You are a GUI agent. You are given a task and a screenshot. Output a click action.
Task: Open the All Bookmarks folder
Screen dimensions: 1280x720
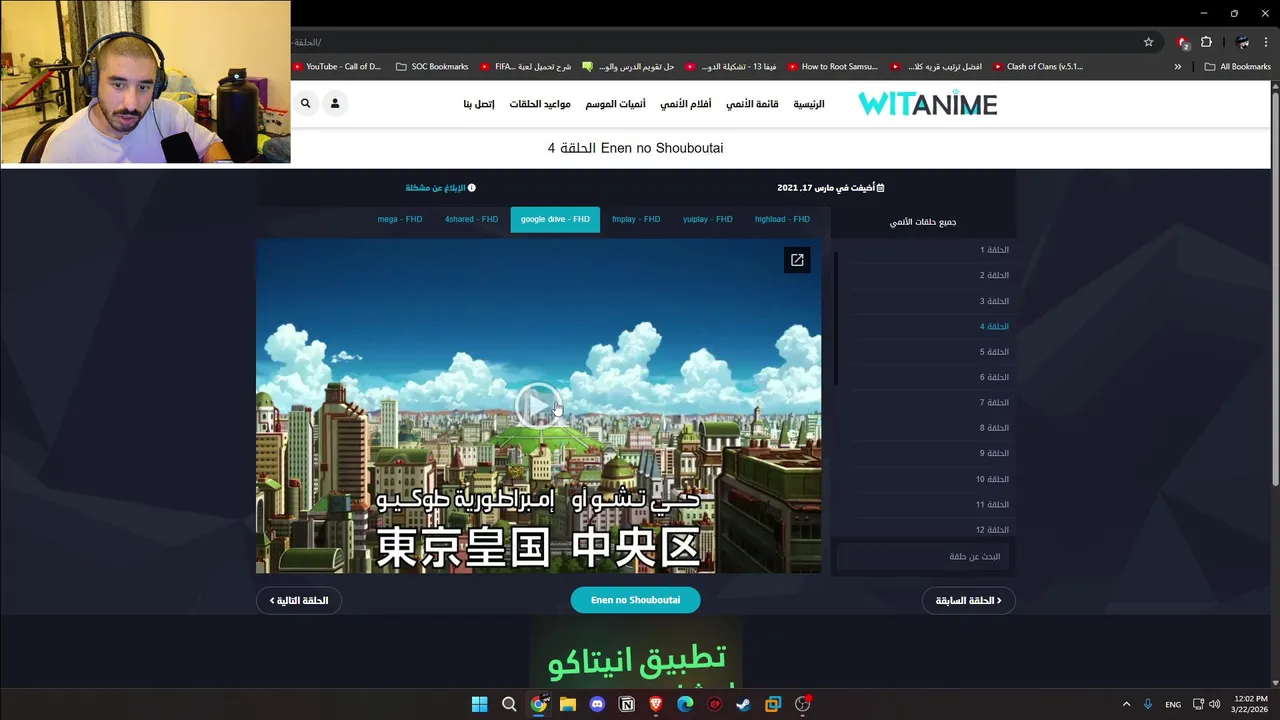1237,67
